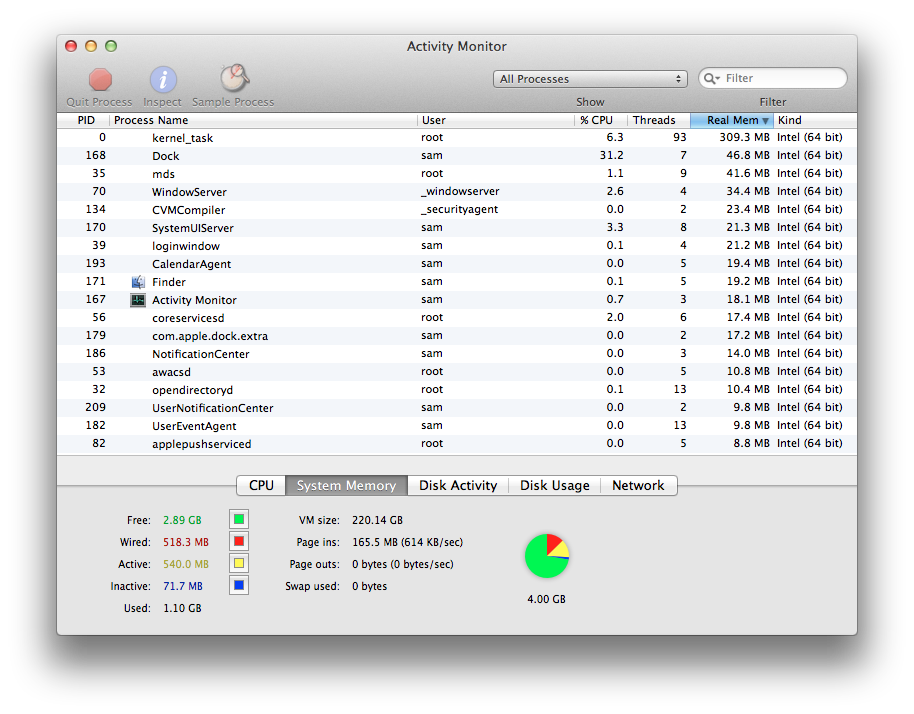Click the memory usage pie chart

547,556
